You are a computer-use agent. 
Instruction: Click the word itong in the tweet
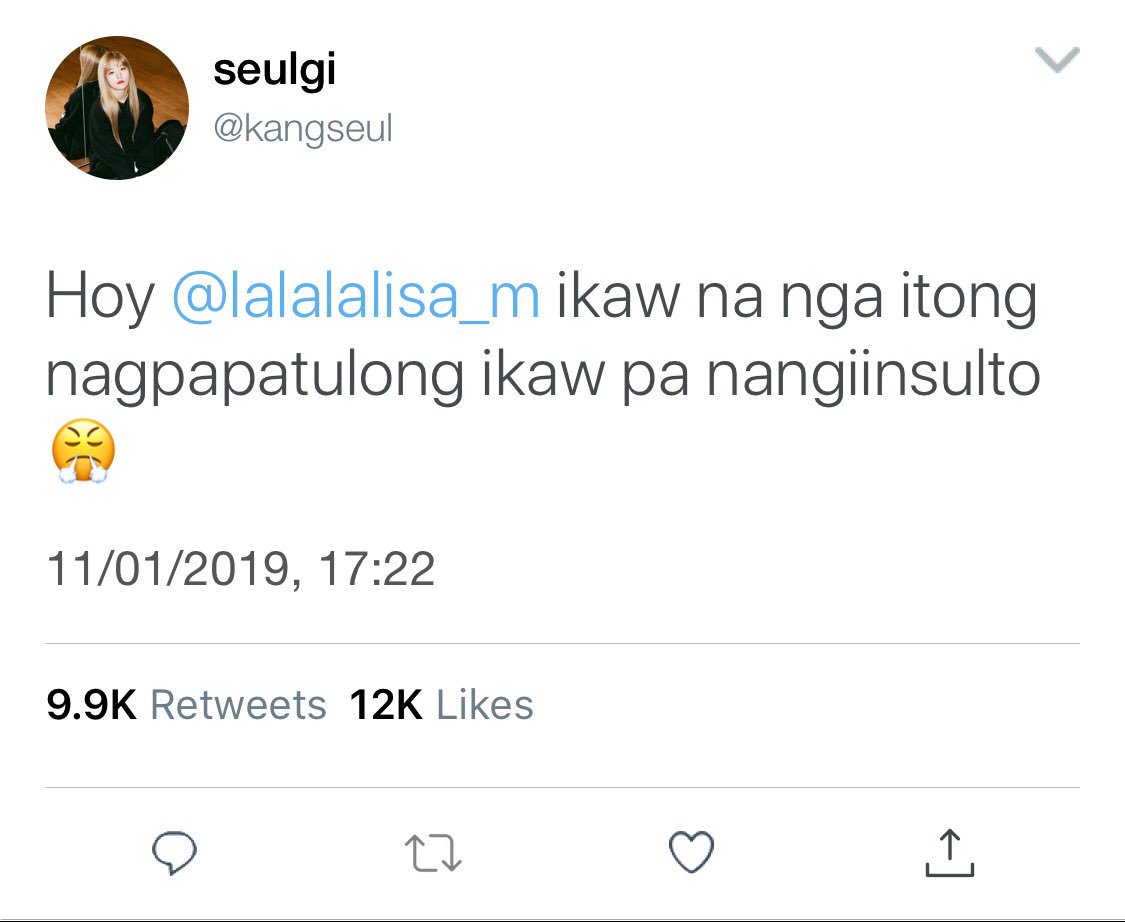pos(969,298)
